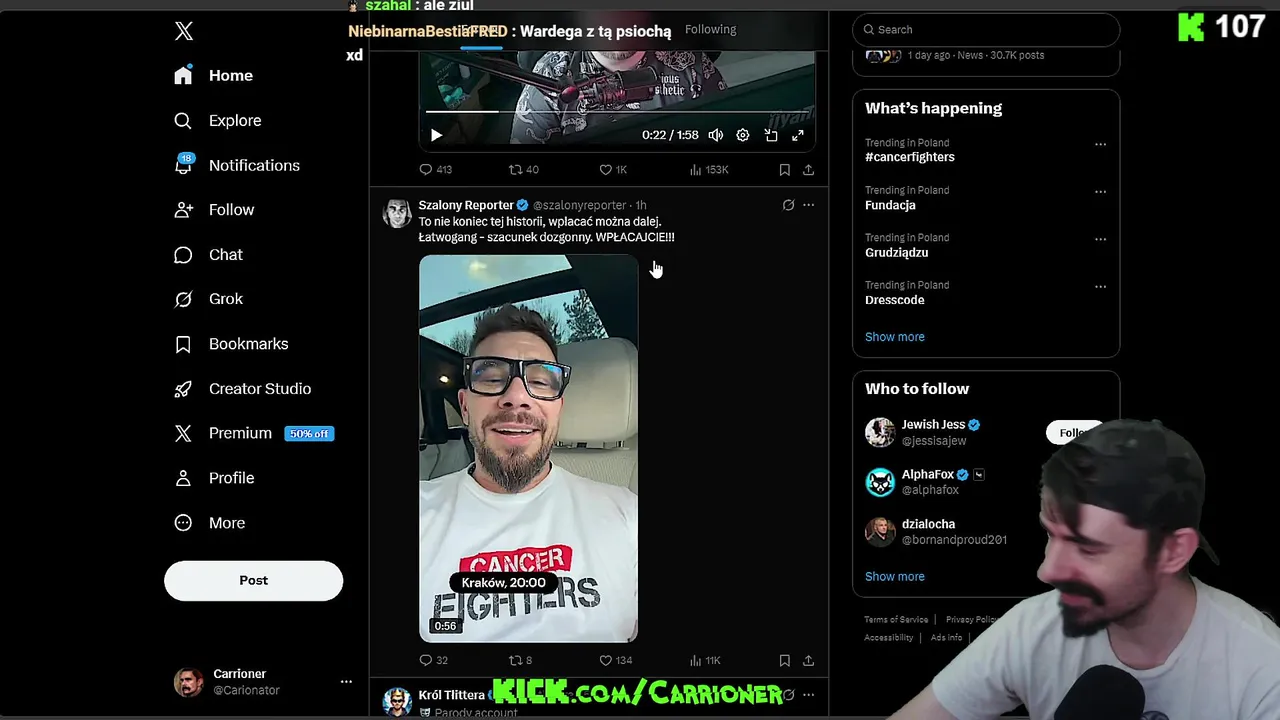This screenshot has height=720, width=1280.
Task: Click the X logo icon
Action: [x=184, y=31]
